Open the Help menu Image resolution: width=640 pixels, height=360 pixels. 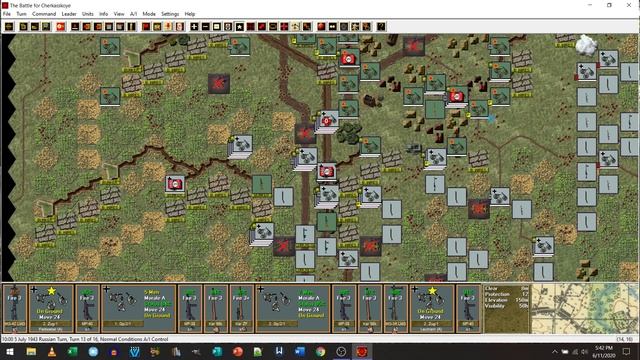(x=190, y=14)
